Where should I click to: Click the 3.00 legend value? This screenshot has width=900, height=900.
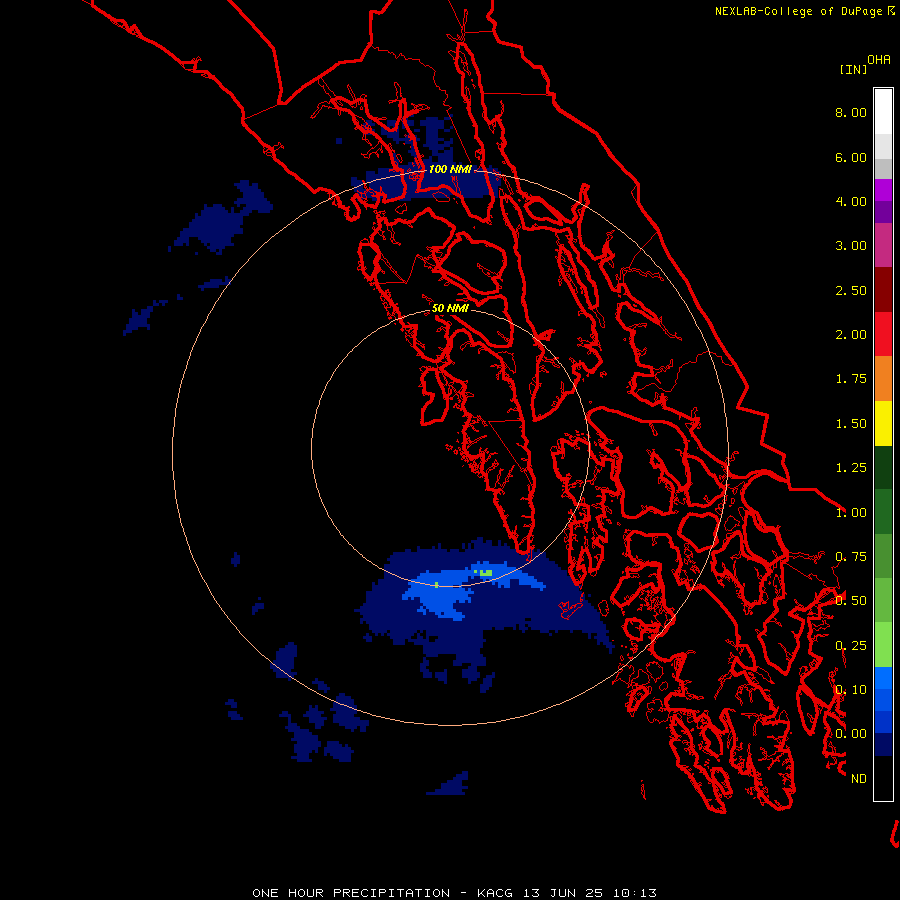point(851,246)
